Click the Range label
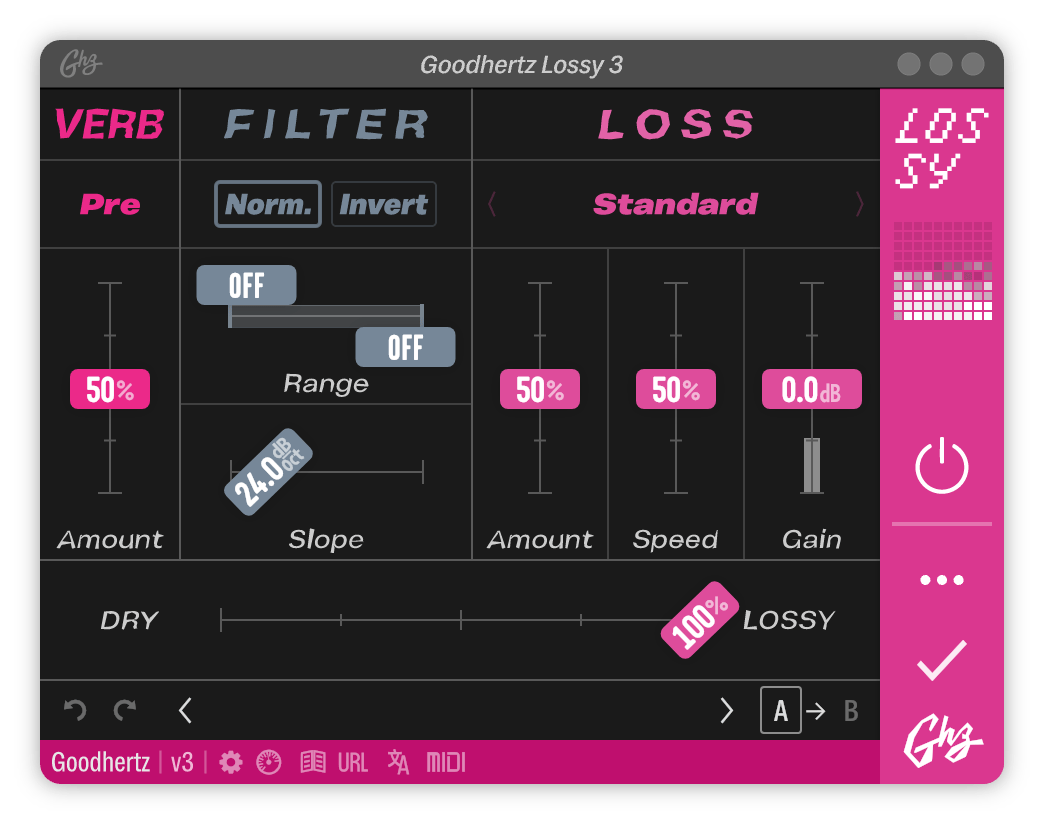This screenshot has width=1044, height=824. pyautogui.click(x=326, y=383)
